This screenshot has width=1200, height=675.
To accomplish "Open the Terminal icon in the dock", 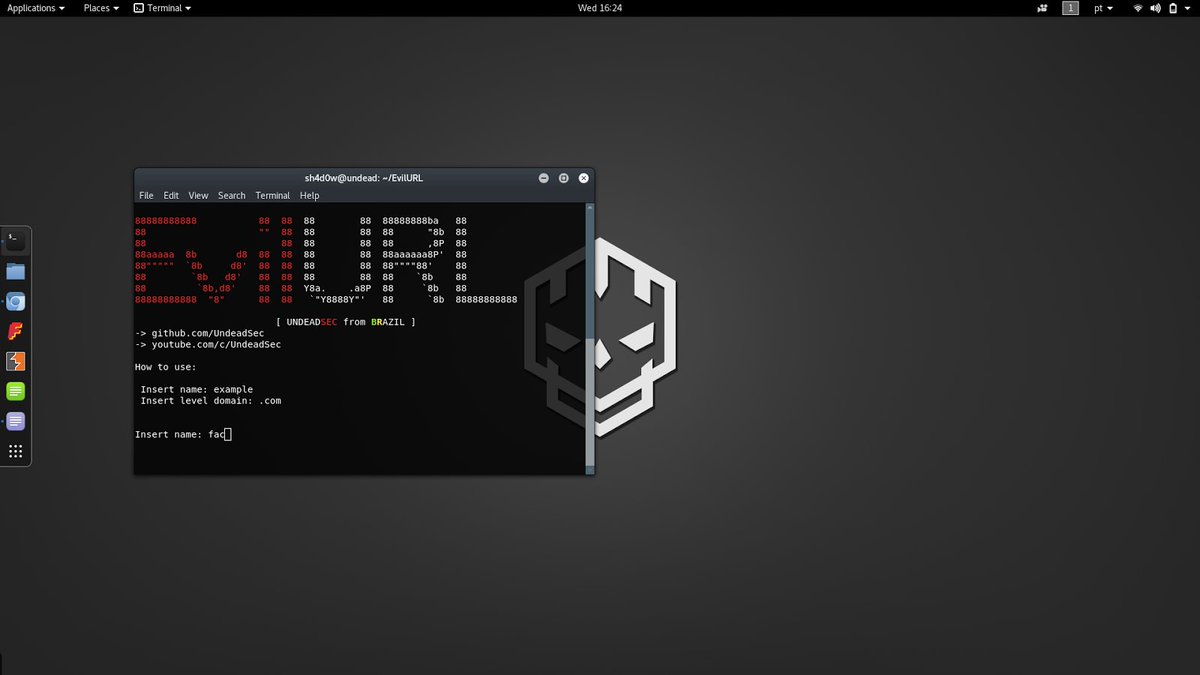I will (x=15, y=241).
